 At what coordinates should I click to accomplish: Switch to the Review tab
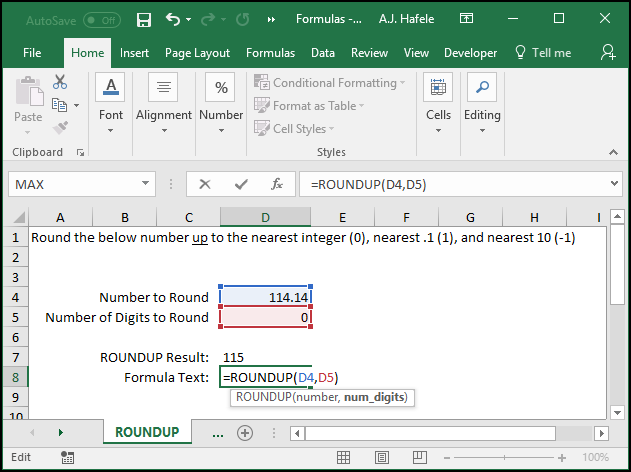click(369, 53)
